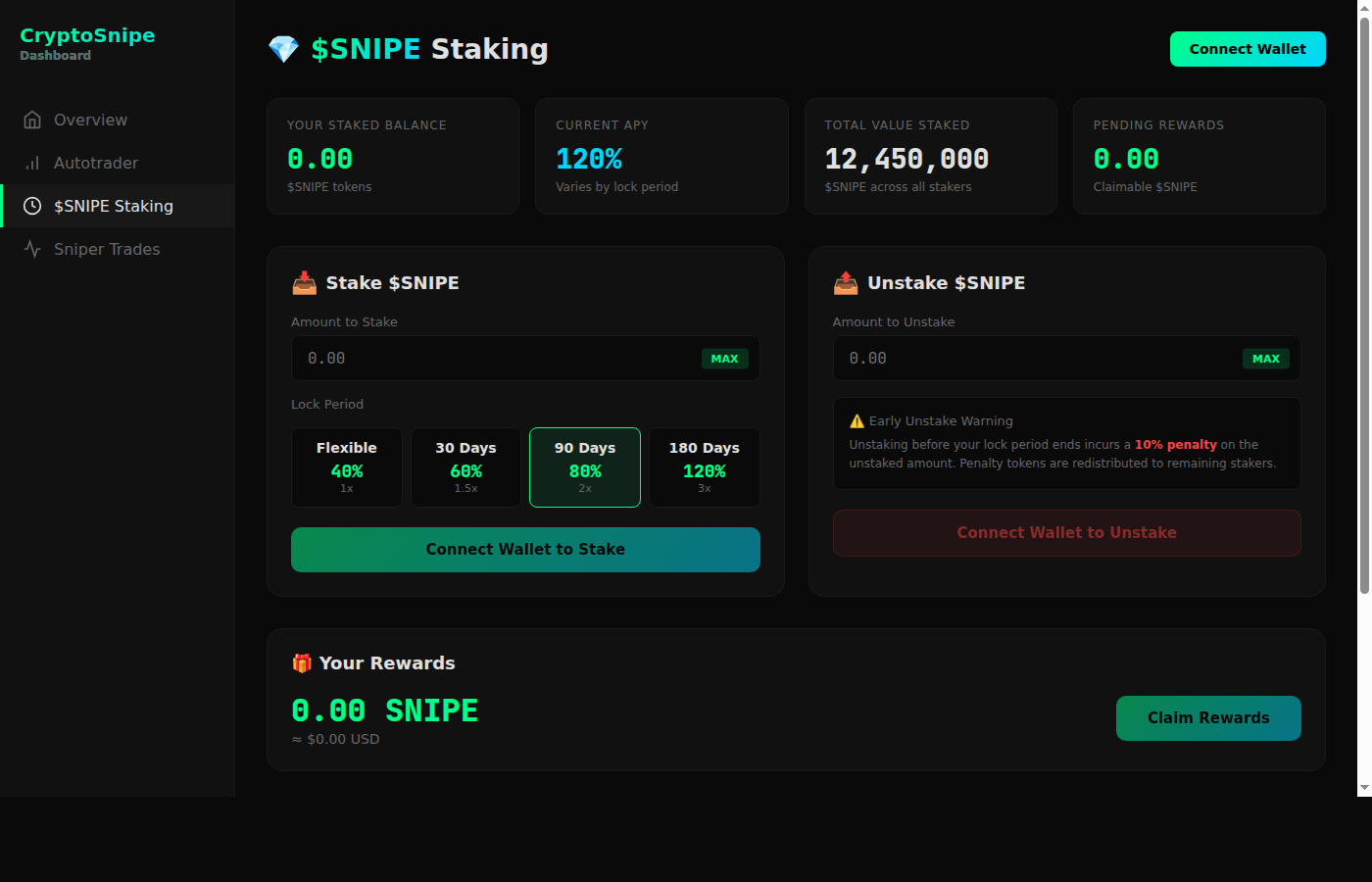This screenshot has height=882, width=1372.
Task: Click MAX in the Amount to Unstake field
Action: pyautogui.click(x=1265, y=358)
